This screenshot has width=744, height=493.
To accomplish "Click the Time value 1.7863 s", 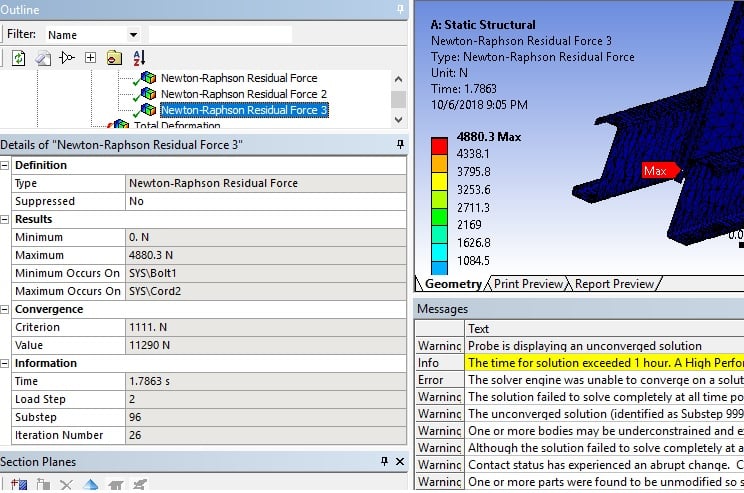I will pos(266,381).
